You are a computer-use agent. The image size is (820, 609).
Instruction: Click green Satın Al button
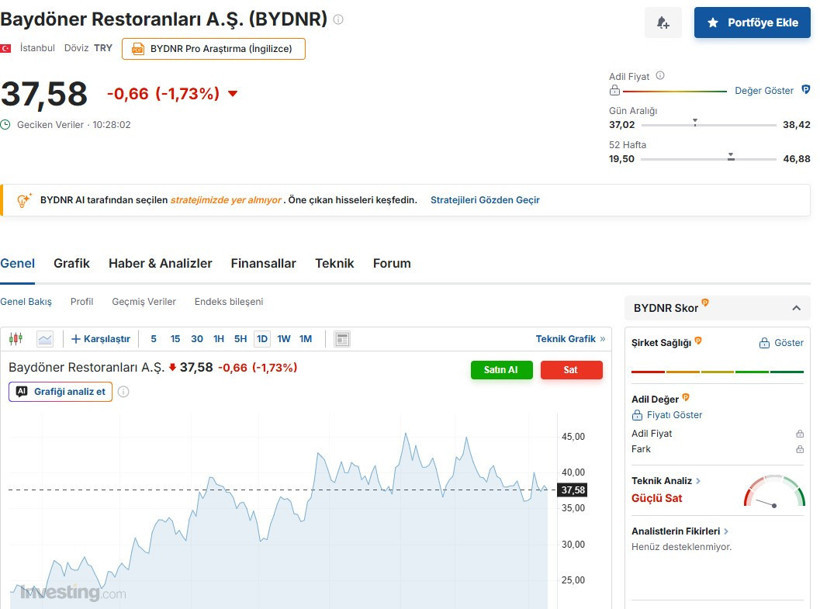coord(502,370)
